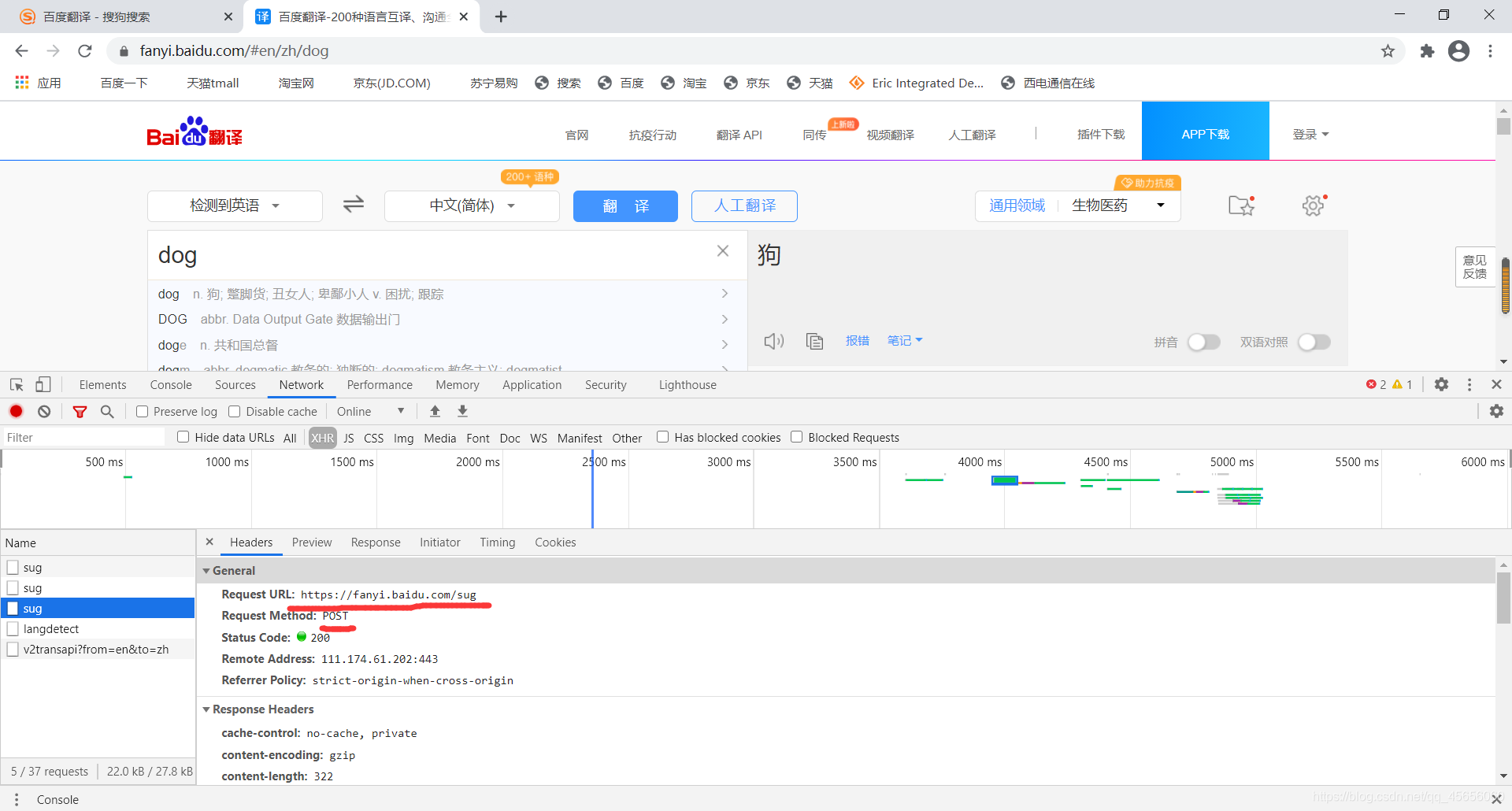Switch to the Console tab

[x=171, y=384]
